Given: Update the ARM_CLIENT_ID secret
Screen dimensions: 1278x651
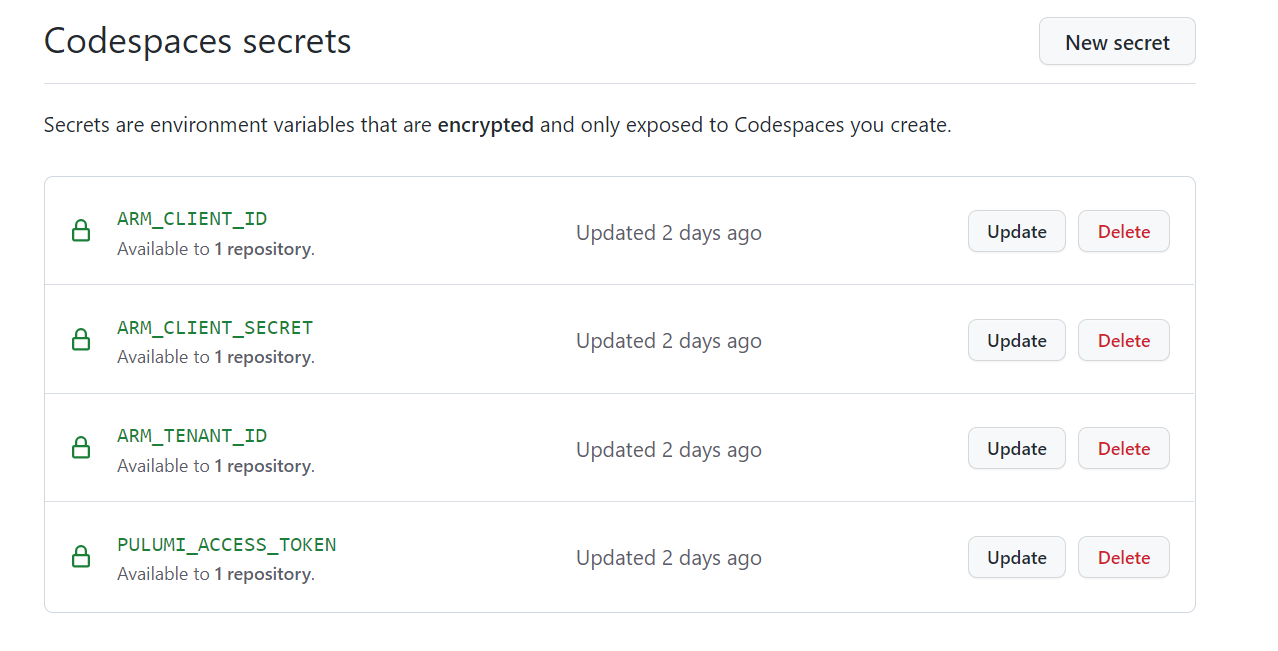Looking at the screenshot, I should [x=1016, y=231].
